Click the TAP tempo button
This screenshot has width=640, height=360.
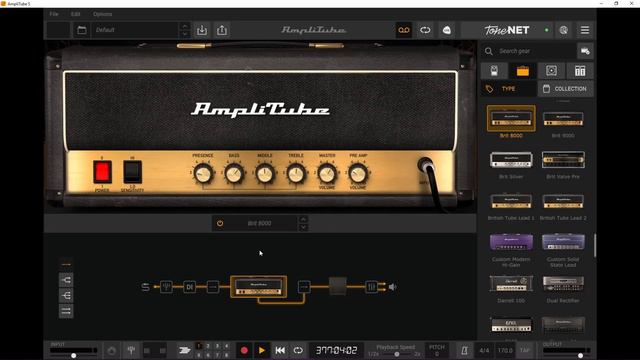pos(524,350)
